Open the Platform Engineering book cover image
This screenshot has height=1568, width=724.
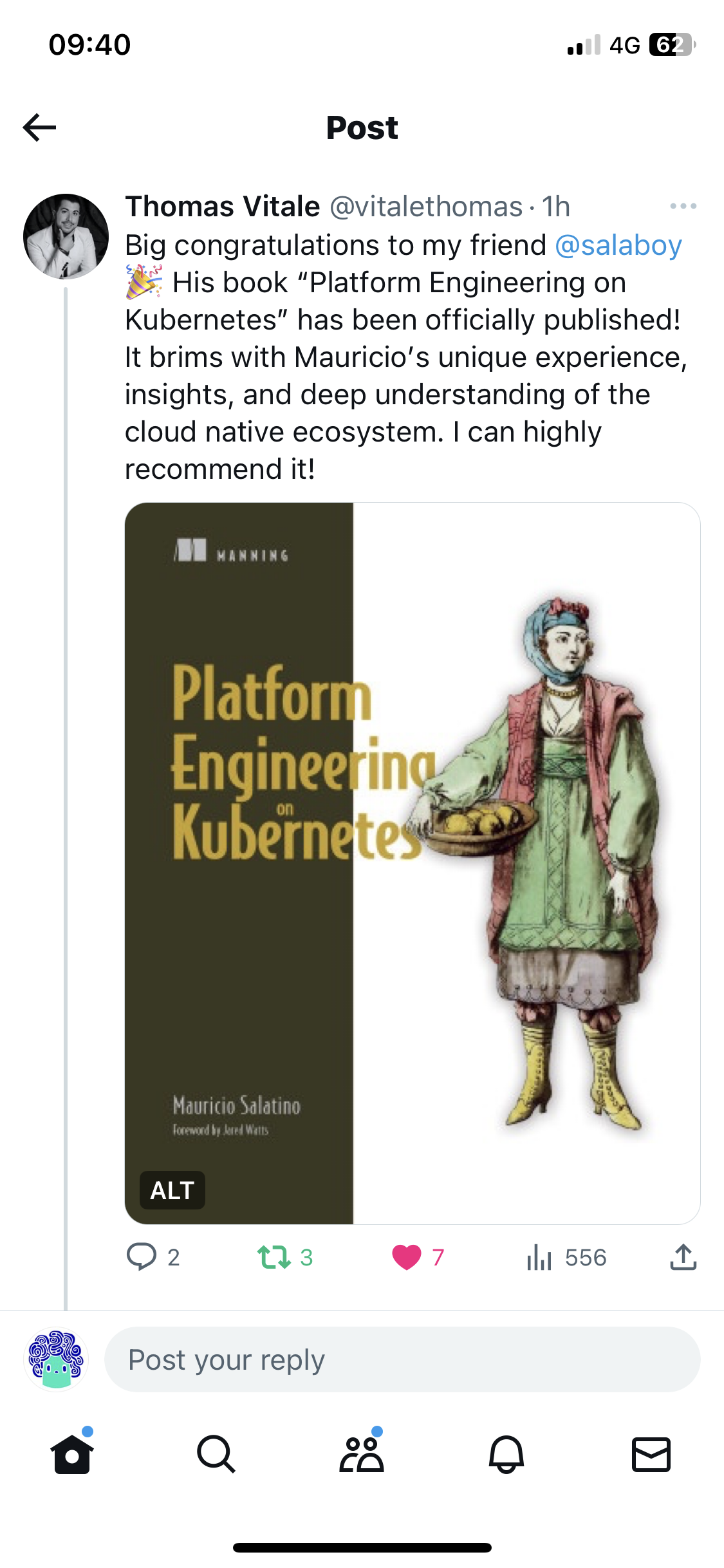click(x=413, y=863)
